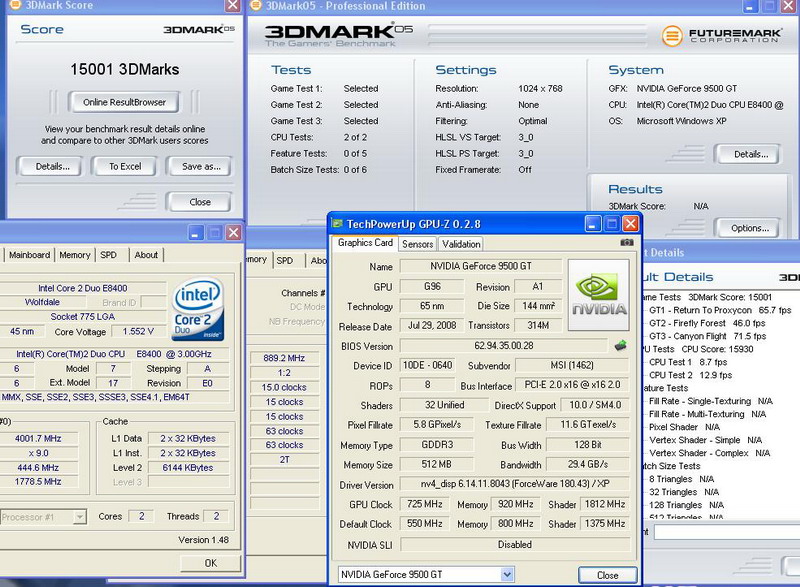Switch to the Sensors tab in GPU-Z
800x587 pixels.
coord(417,244)
